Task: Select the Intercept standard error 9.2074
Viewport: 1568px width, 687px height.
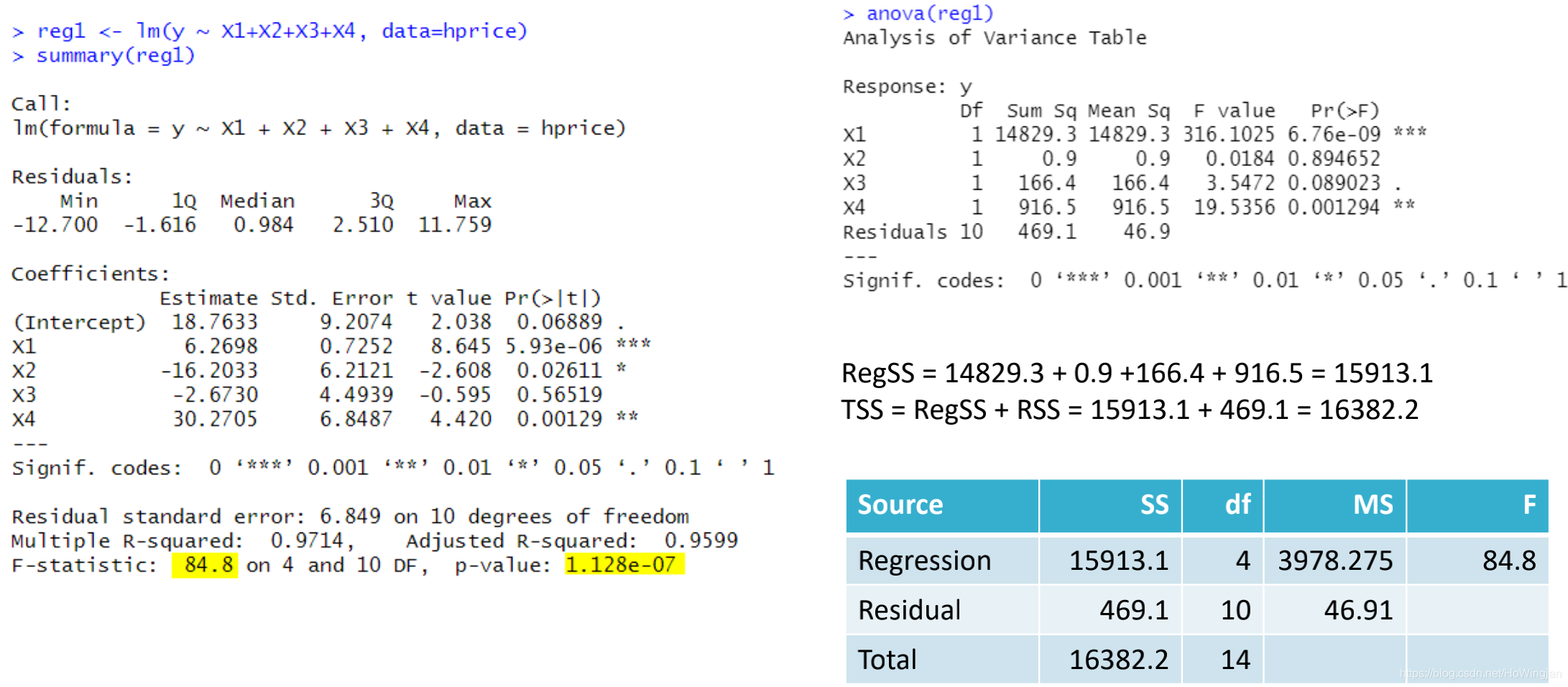Action: click(x=356, y=321)
